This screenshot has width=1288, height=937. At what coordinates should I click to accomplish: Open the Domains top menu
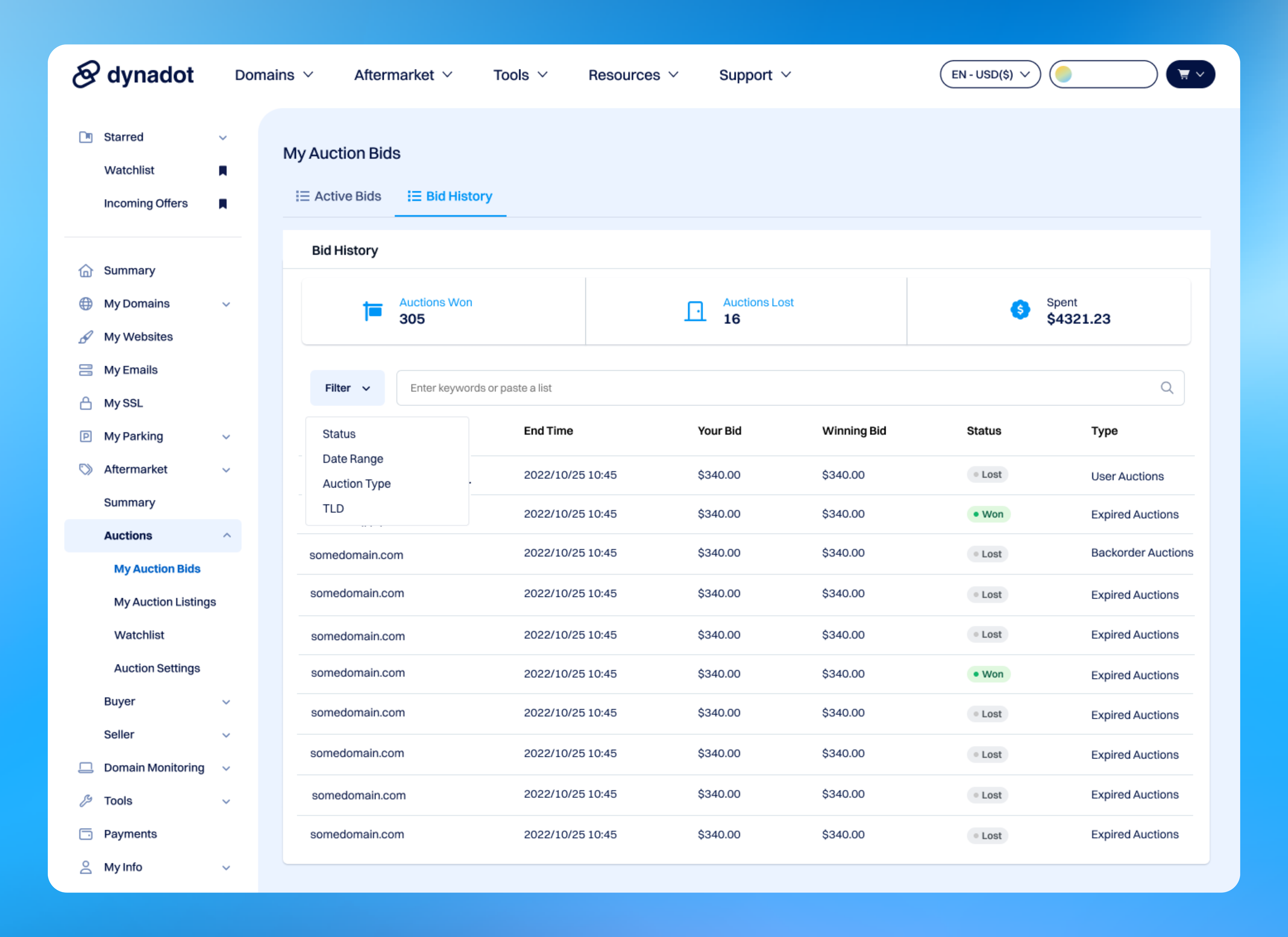click(x=274, y=75)
